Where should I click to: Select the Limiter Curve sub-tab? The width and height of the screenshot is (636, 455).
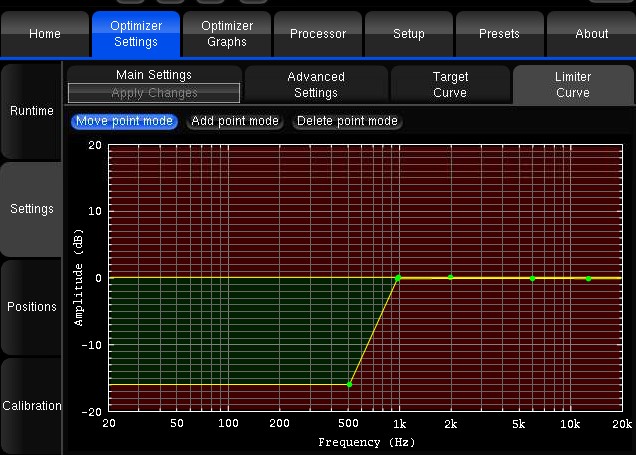click(x=573, y=85)
